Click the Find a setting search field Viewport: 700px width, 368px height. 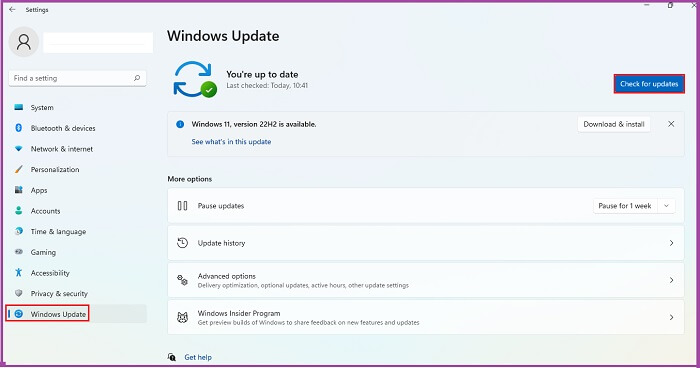(x=78, y=78)
